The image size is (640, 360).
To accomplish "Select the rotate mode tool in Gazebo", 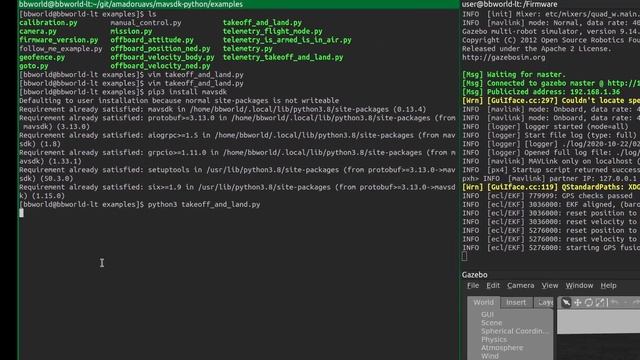I will [x=589, y=302].
